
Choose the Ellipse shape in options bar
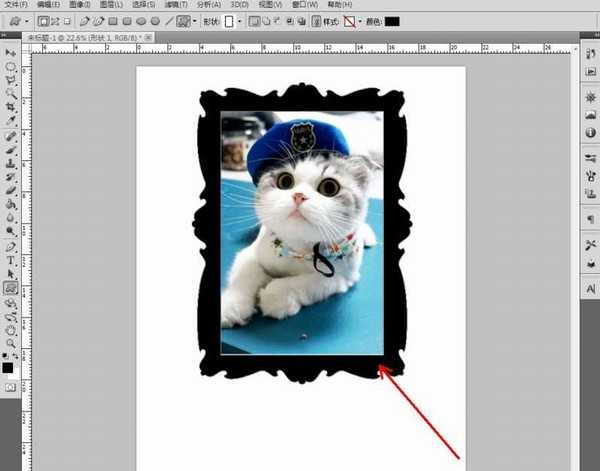(142, 21)
